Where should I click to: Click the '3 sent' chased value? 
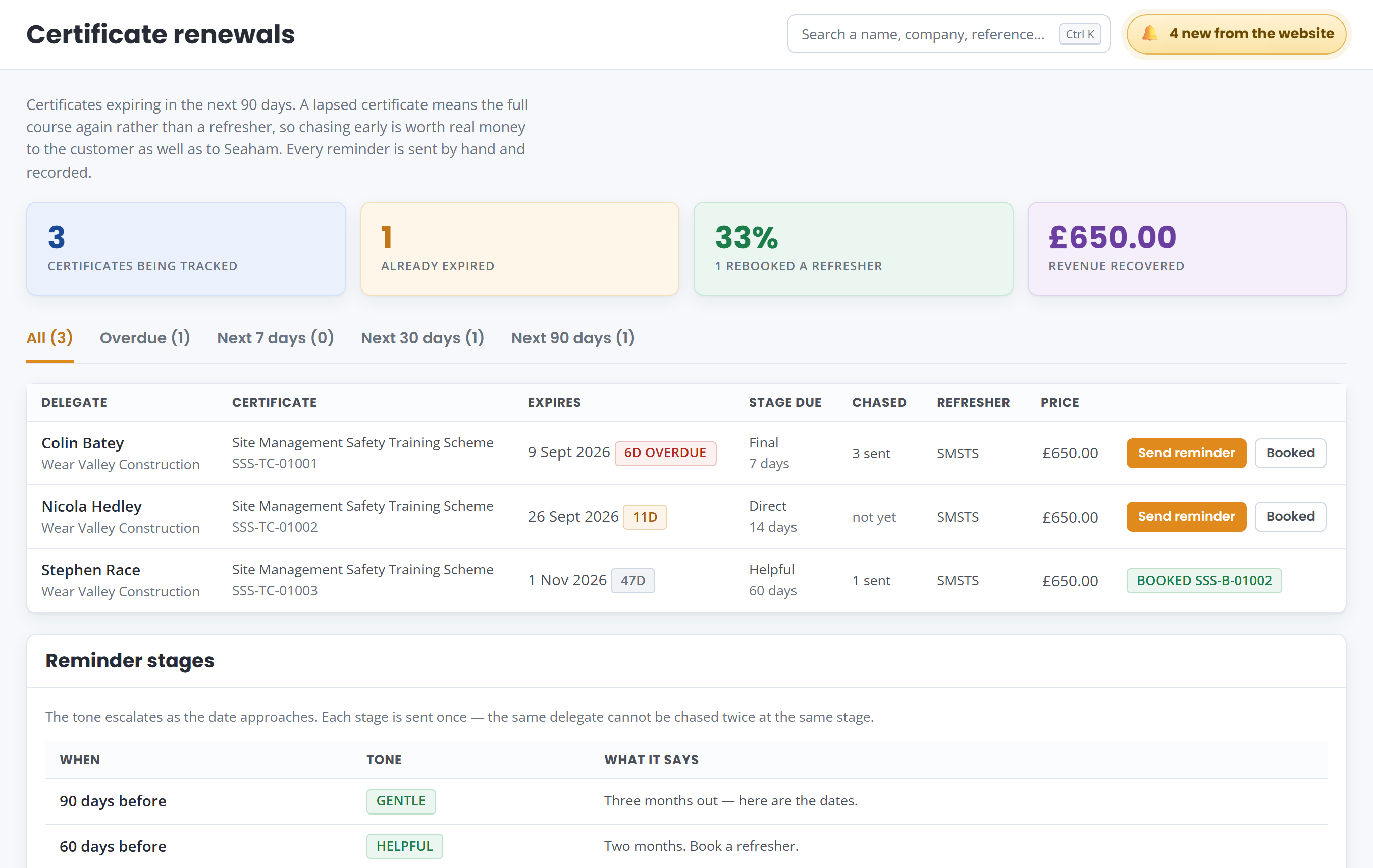[871, 454]
